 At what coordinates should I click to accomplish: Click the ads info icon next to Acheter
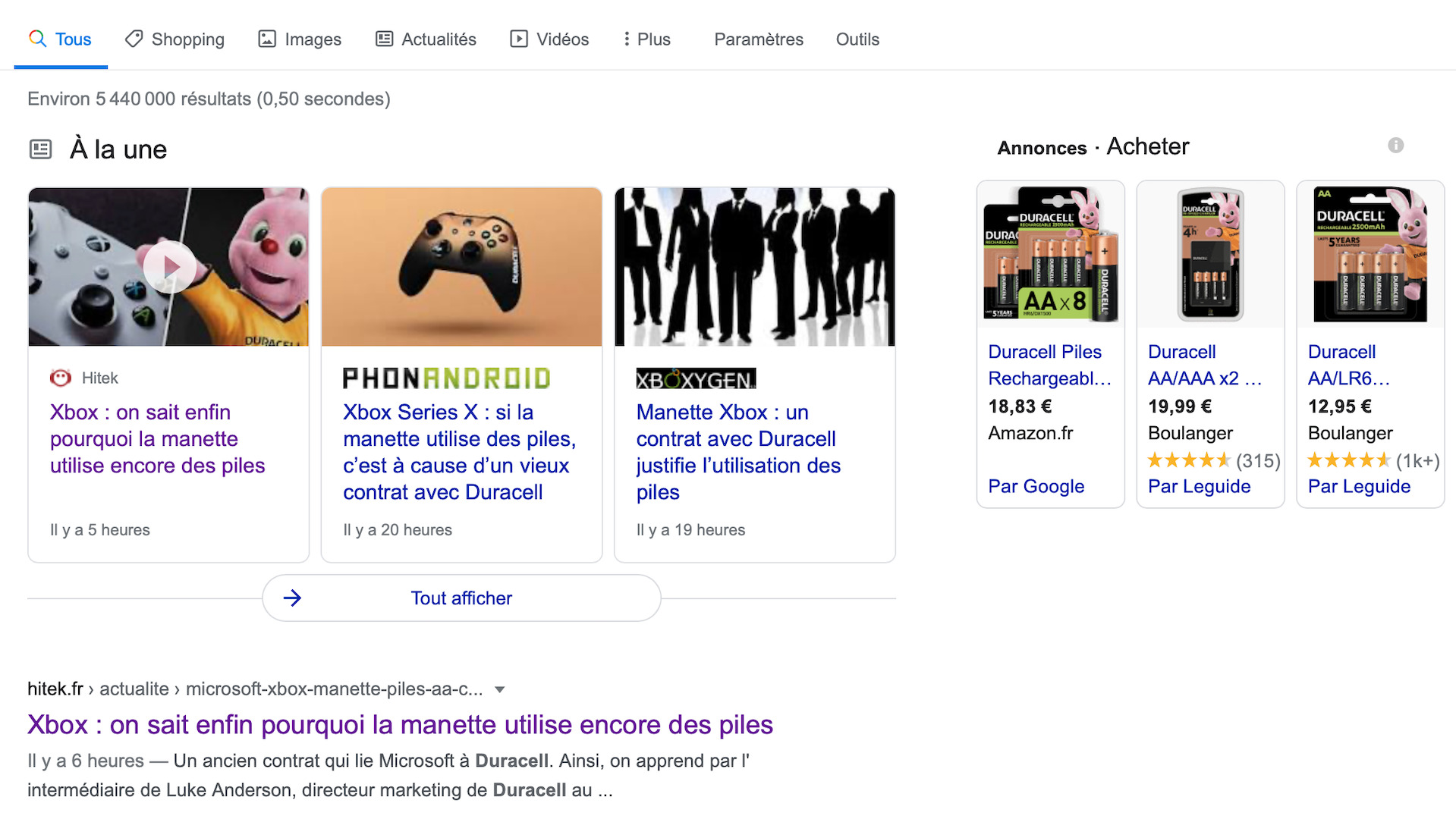[x=1395, y=145]
